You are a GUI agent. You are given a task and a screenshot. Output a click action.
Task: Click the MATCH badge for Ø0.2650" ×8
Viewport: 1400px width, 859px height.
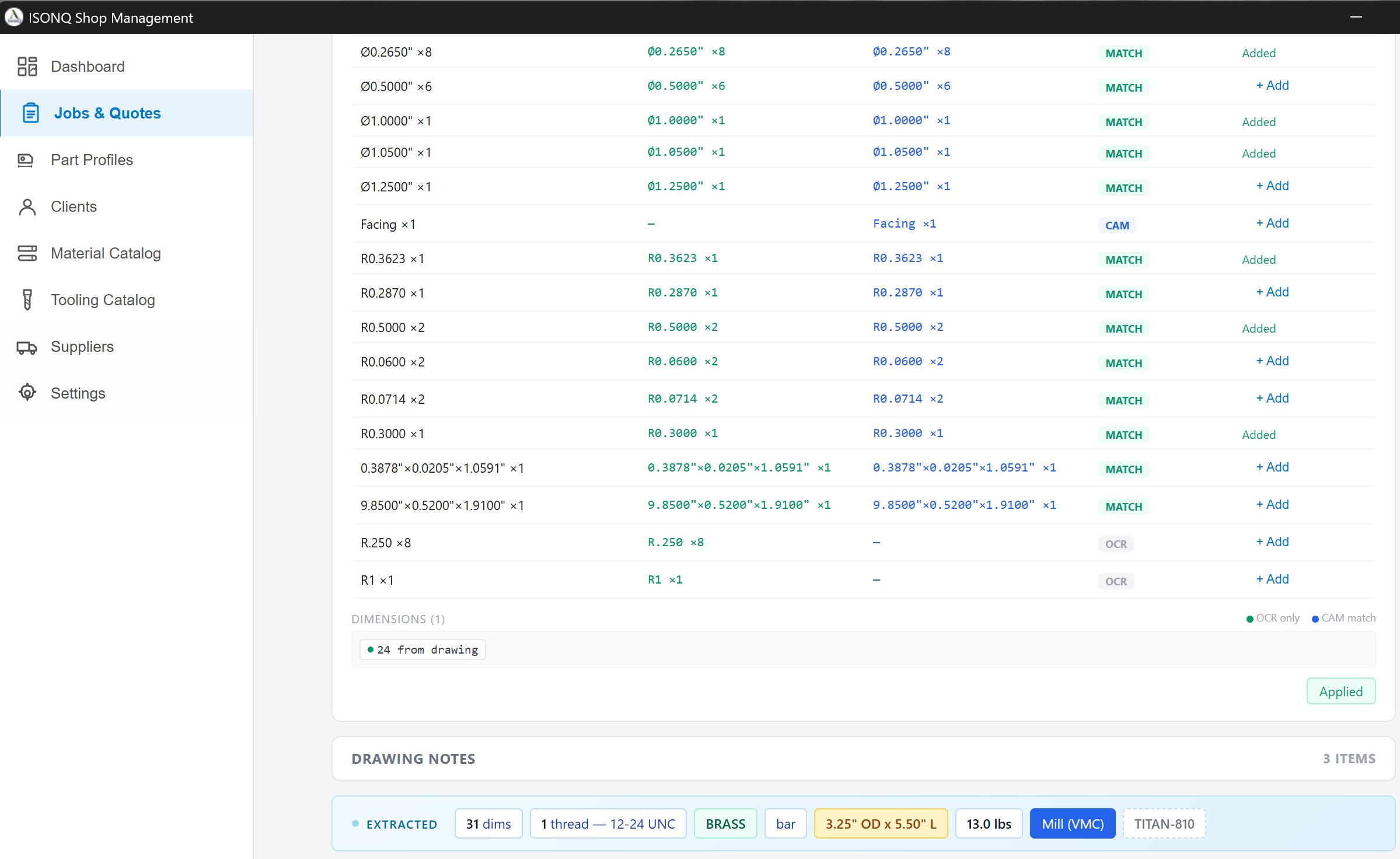[x=1123, y=54]
